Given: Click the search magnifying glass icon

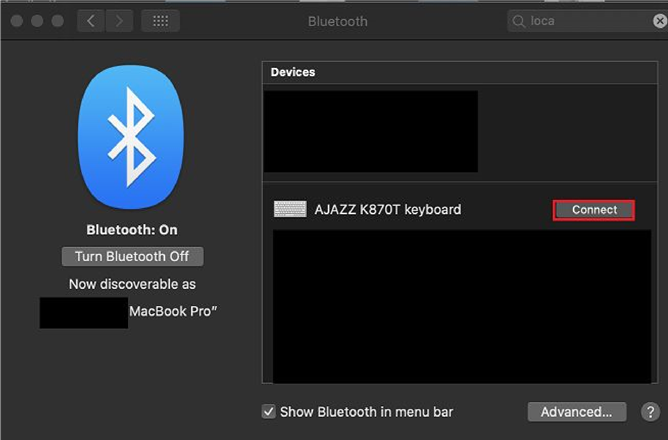Looking at the screenshot, I should [518, 21].
